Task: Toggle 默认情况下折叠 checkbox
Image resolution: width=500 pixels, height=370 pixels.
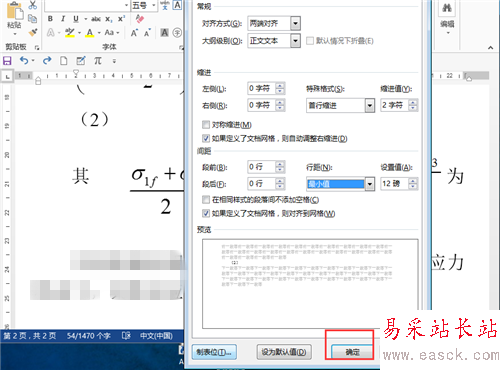Action: tap(310, 41)
